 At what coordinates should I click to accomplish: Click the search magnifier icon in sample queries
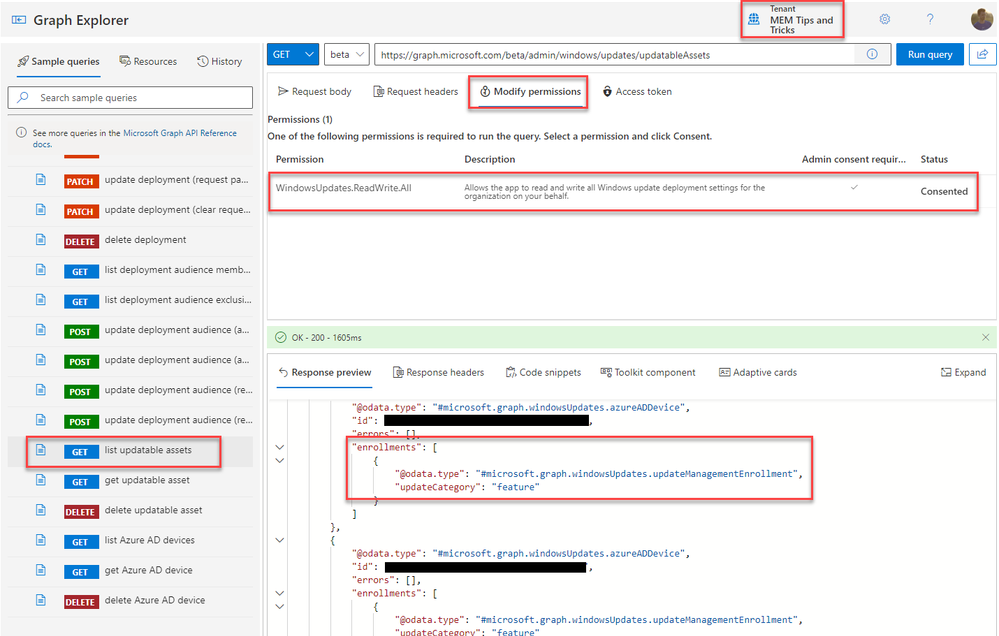coord(23,98)
